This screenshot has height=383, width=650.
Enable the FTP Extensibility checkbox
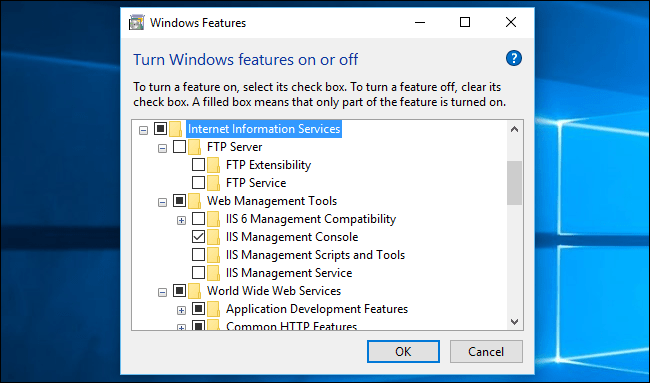point(198,165)
